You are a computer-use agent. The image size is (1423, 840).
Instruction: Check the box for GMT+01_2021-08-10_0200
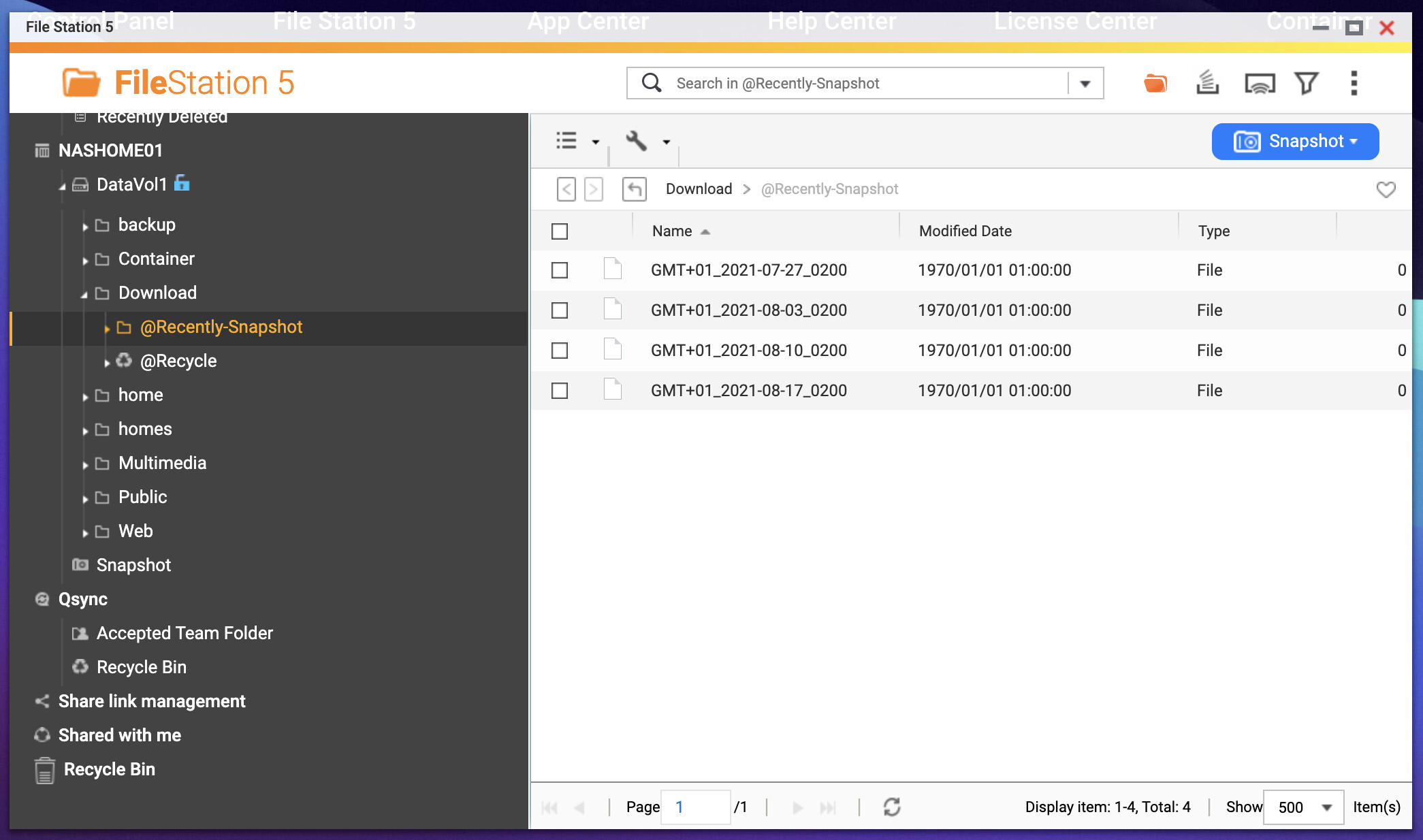pos(560,351)
